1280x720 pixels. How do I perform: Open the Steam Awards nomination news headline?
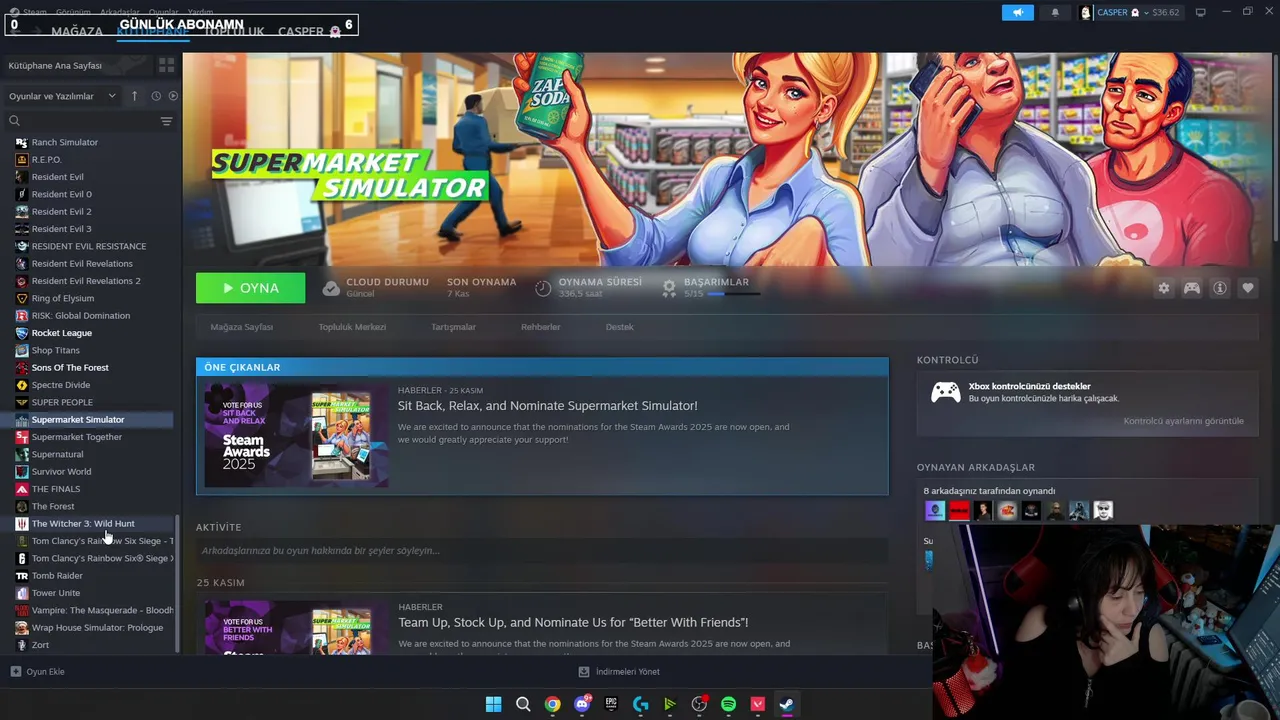tap(547, 406)
